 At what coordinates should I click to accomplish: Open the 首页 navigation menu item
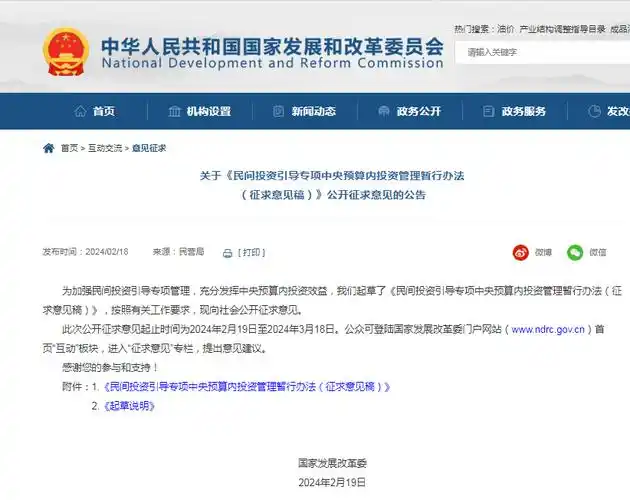click(104, 111)
